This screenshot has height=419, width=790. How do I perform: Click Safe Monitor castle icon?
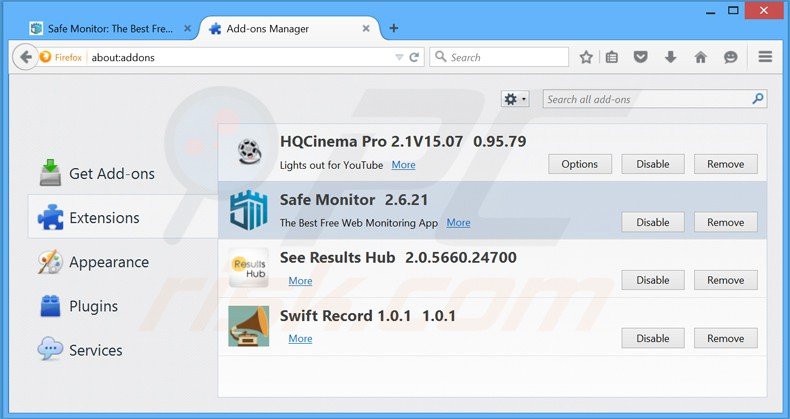pos(249,210)
